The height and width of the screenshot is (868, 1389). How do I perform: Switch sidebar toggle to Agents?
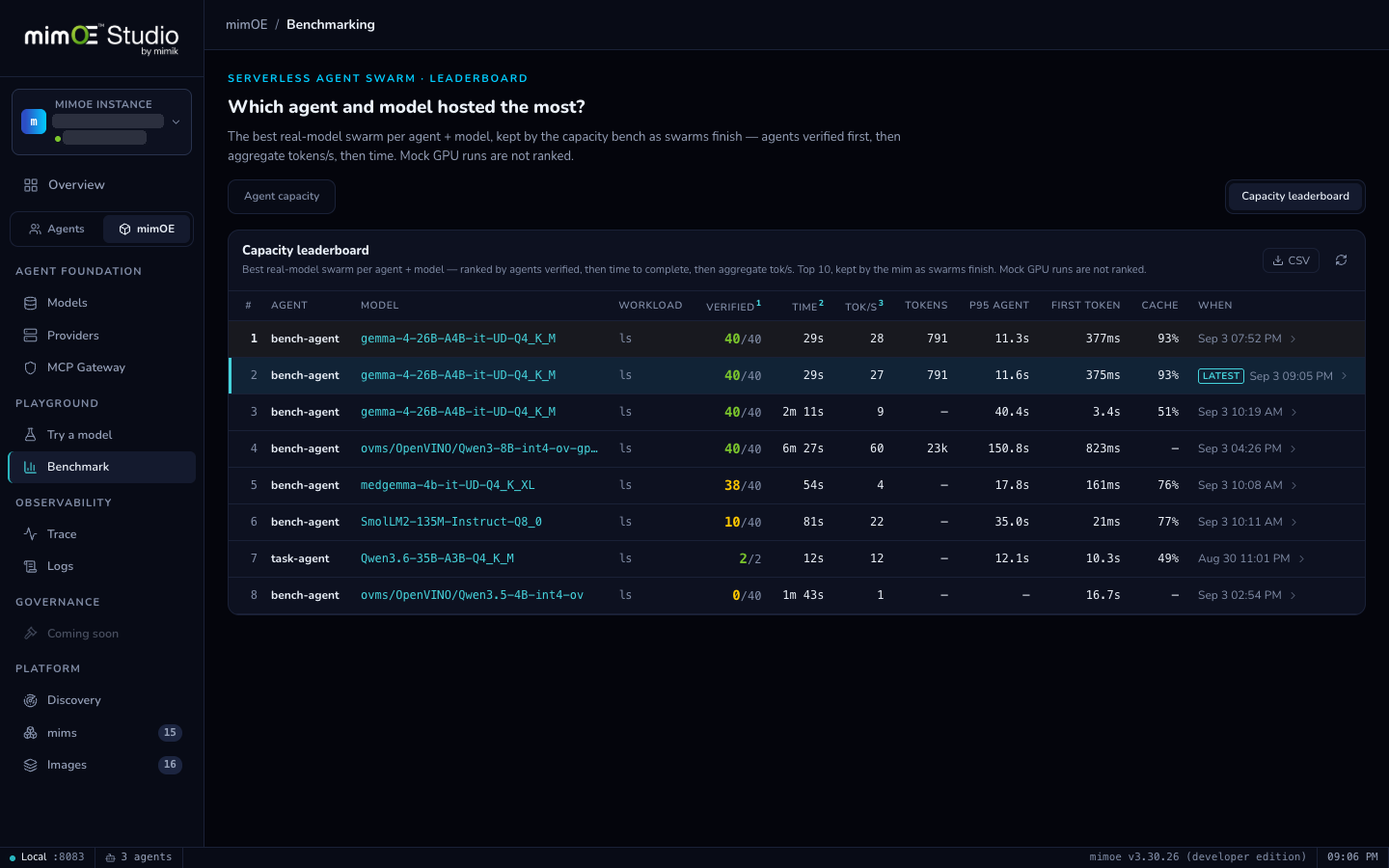coord(57,230)
